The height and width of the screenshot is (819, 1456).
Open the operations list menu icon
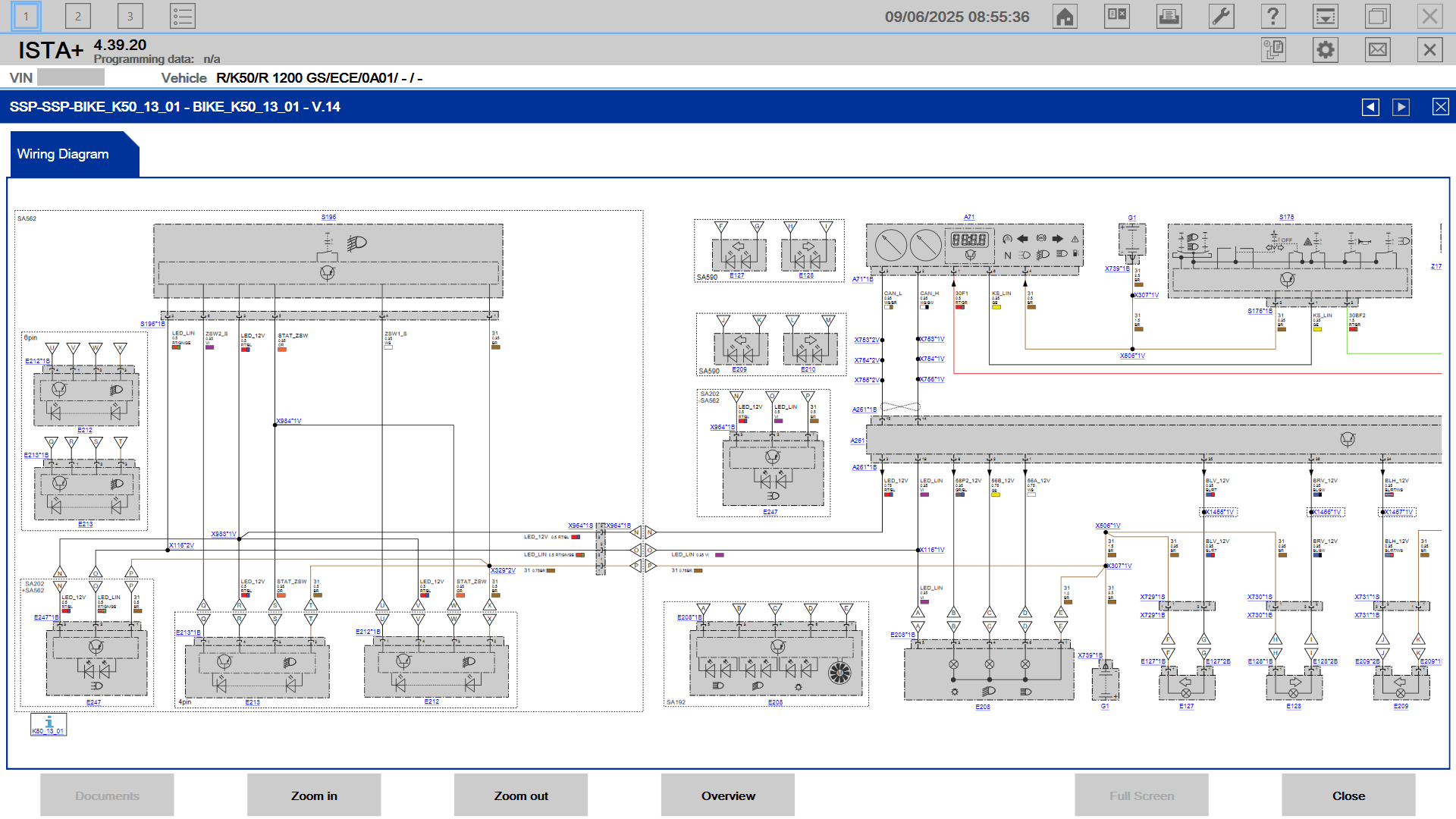tap(182, 16)
